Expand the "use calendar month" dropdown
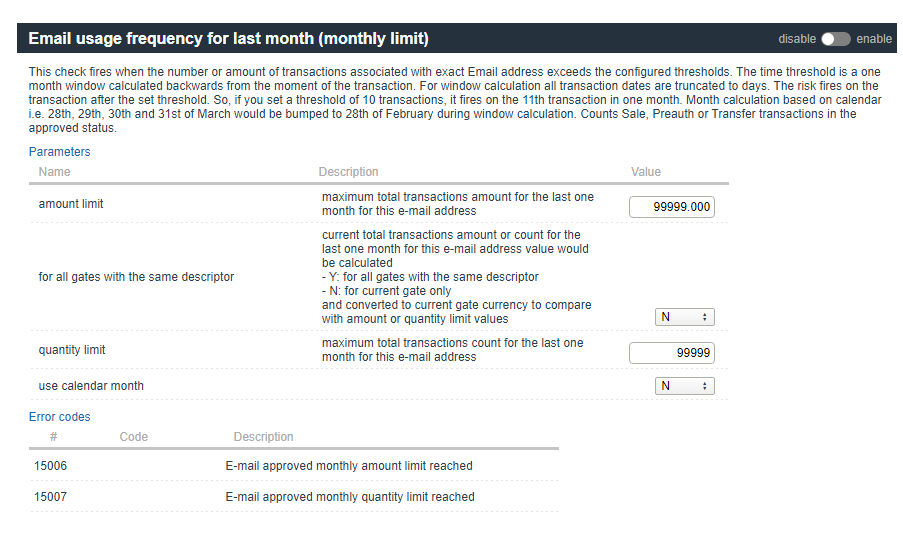 (x=685, y=386)
